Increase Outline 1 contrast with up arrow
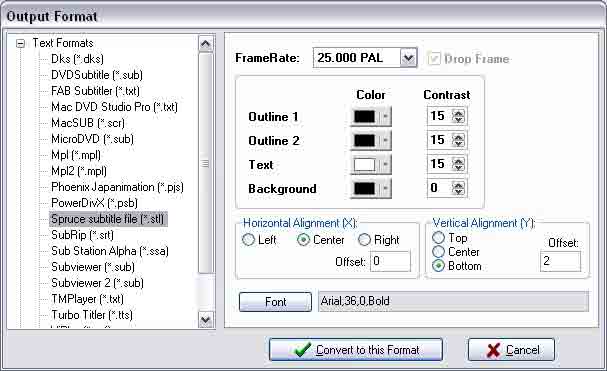 point(459,113)
